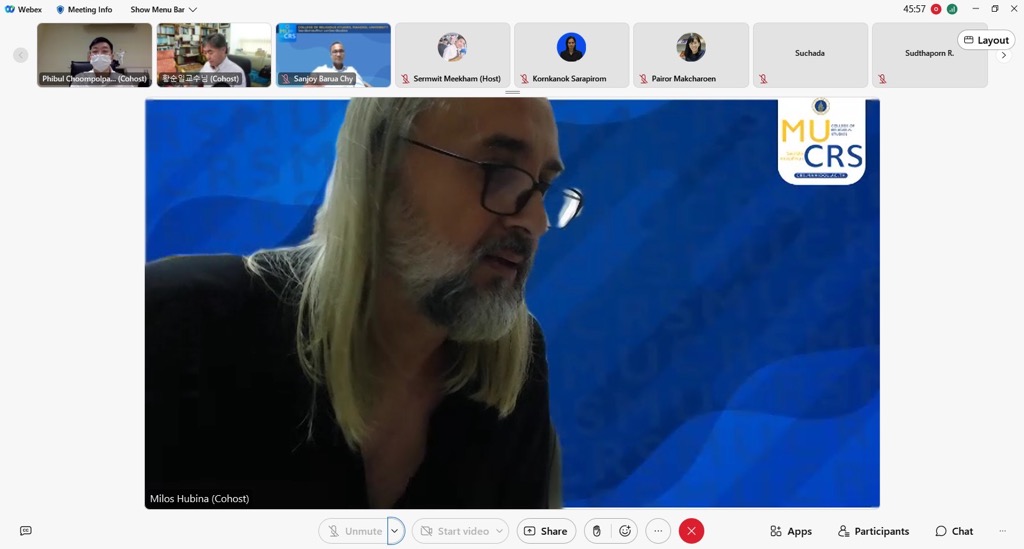Click muted mic icon beside Sanjoy Barua

pos(285,79)
